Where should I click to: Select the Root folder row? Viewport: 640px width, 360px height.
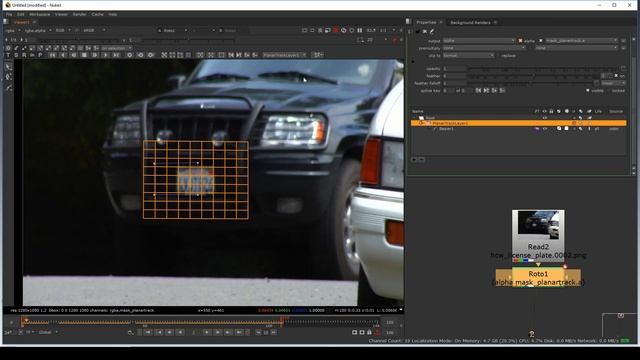coord(518,118)
